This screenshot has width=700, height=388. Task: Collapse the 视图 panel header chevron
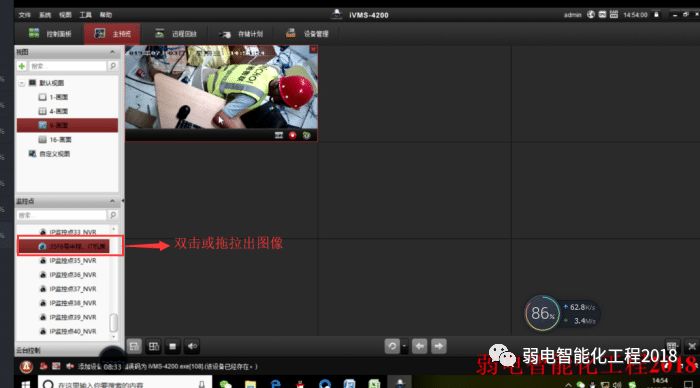point(112,52)
